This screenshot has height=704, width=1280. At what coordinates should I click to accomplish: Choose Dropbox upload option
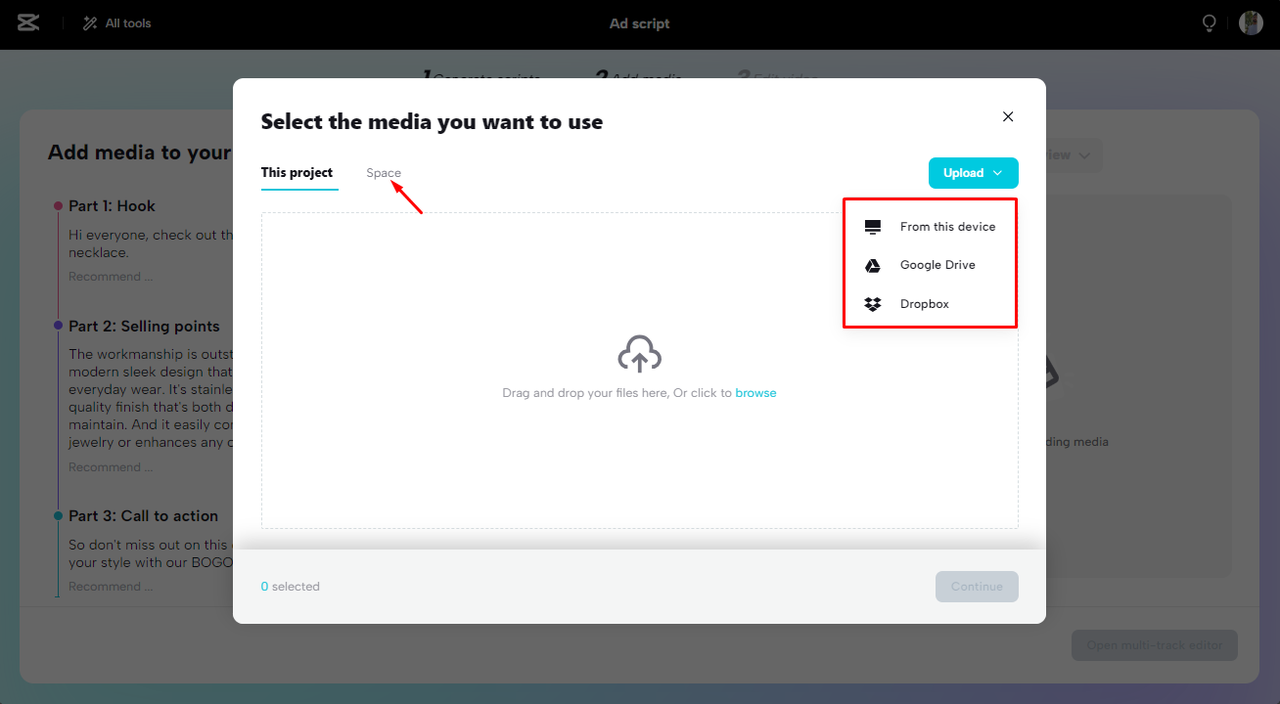coord(930,304)
